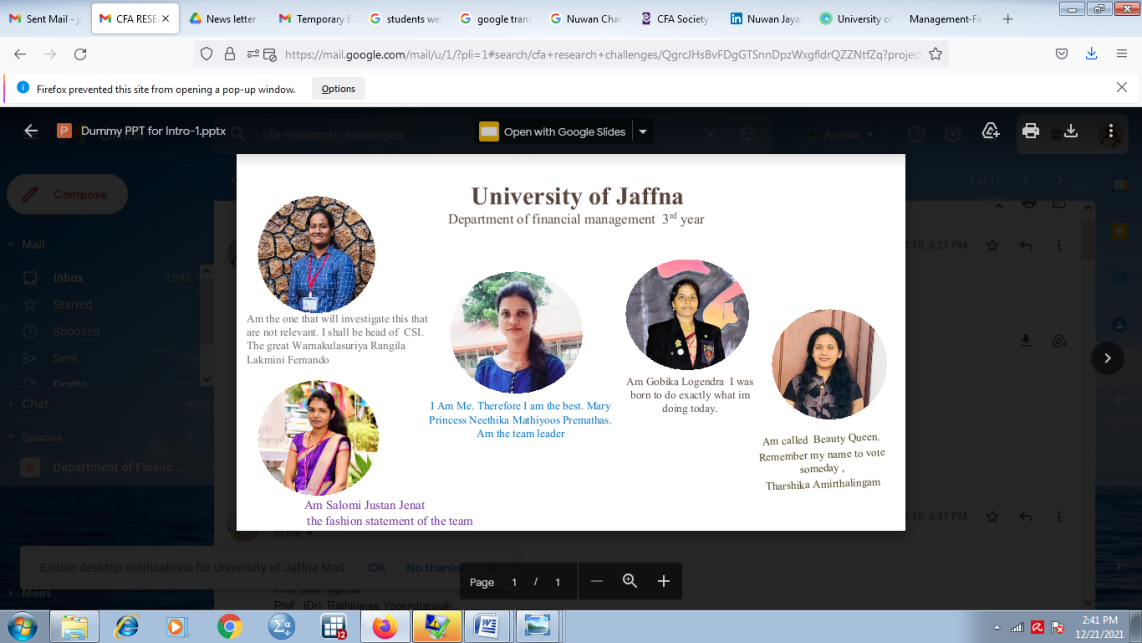Download the previewed pptx file
The width and height of the screenshot is (1142, 643).
[1070, 131]
